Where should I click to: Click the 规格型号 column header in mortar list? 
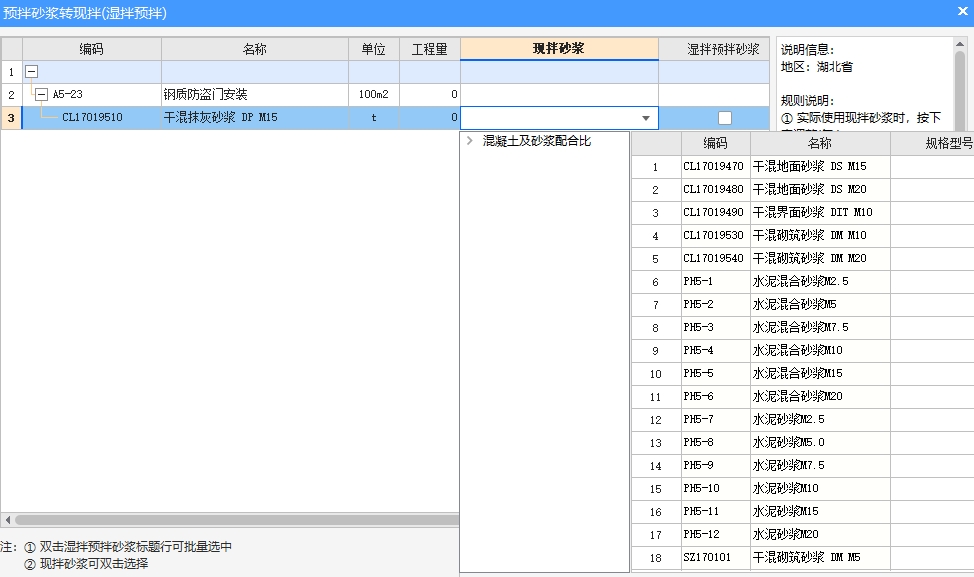(932, 143)
